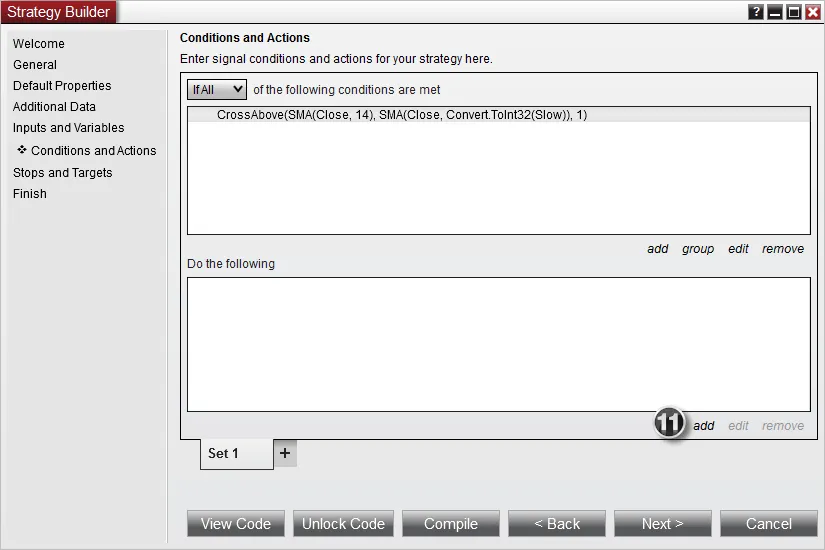The height and width of the screenshot is (550, 825).
Task: Add an action under Do the following
Action: point(703,426)
